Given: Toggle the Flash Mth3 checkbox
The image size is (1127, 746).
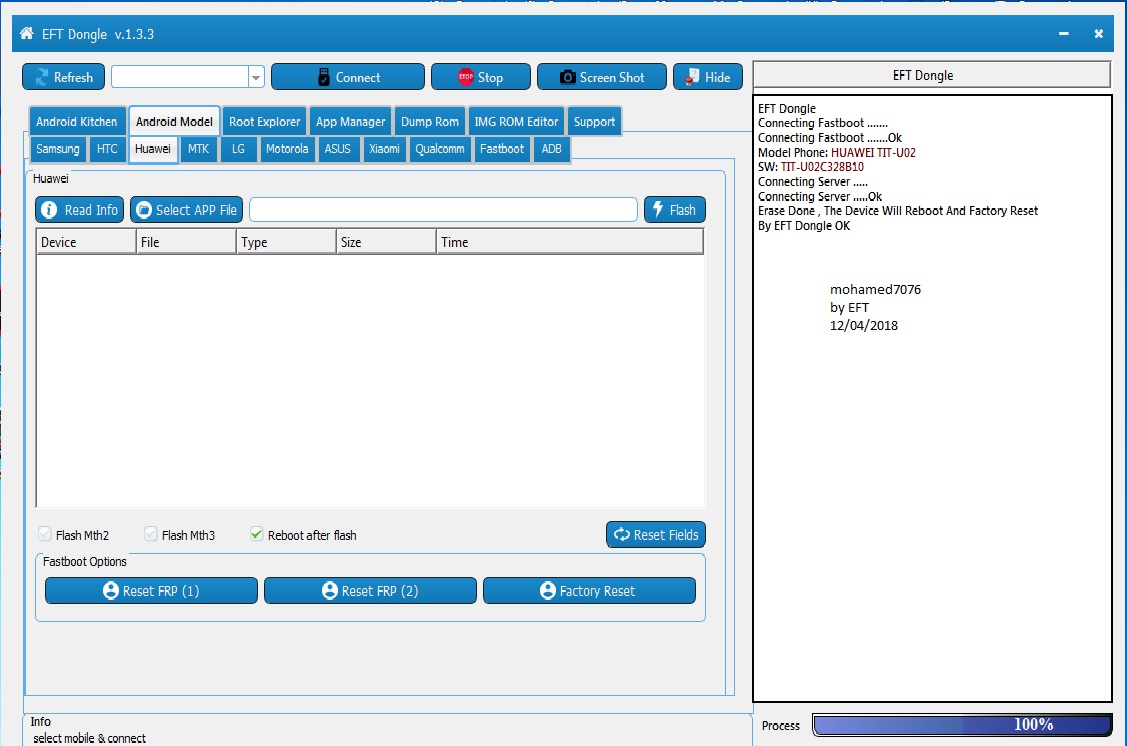Looking at the screenshot, I should point(151,534).
